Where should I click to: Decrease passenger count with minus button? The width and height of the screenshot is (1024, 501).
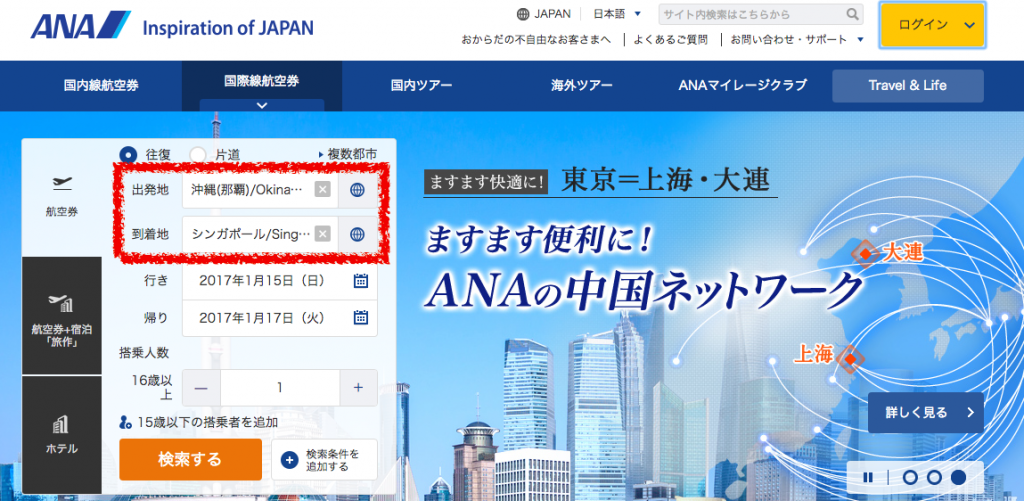(201, 387)
